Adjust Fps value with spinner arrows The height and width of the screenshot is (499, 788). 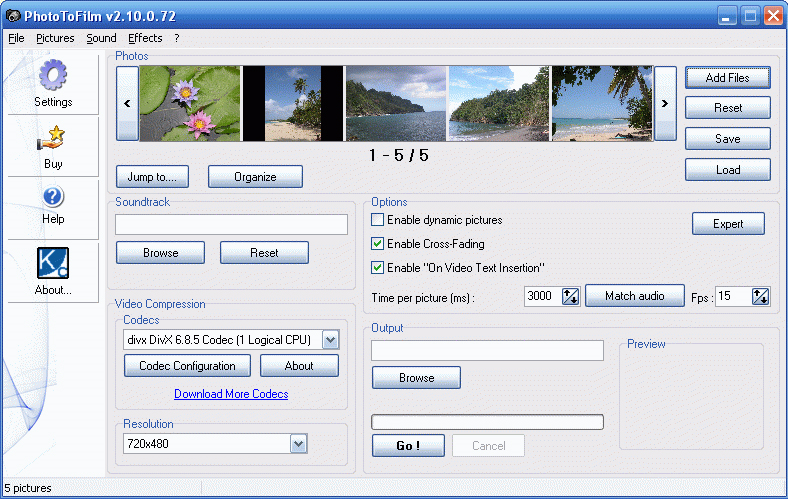[x=760, y=296]
